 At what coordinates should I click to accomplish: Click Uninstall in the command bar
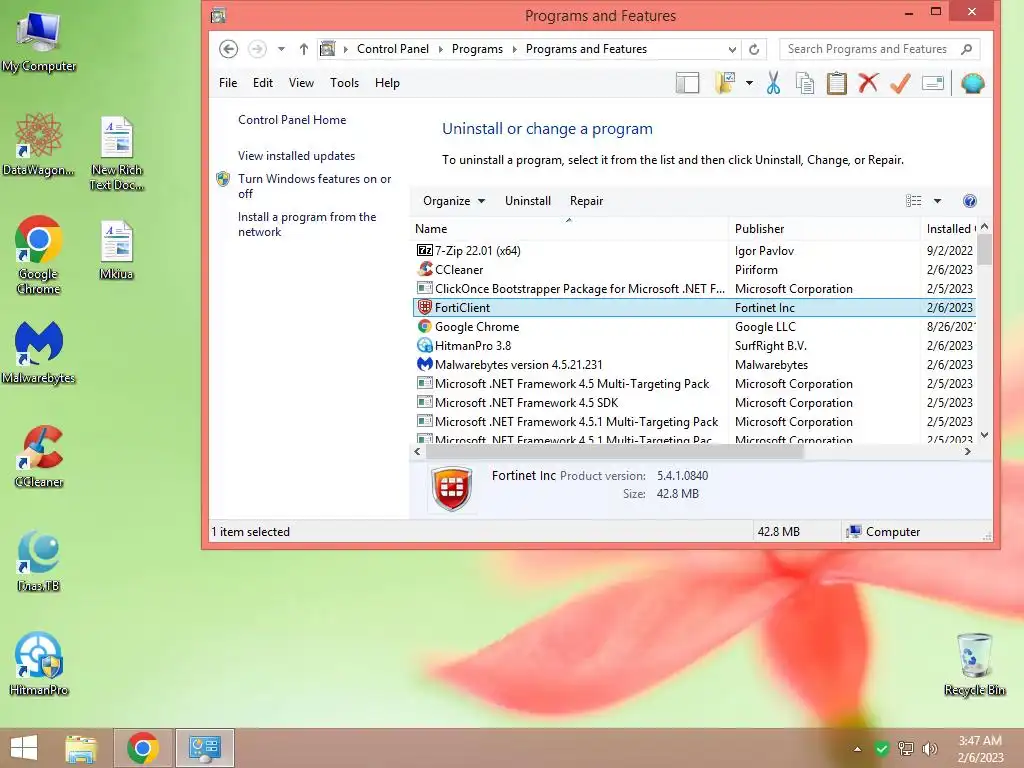(x=528, y=201)
